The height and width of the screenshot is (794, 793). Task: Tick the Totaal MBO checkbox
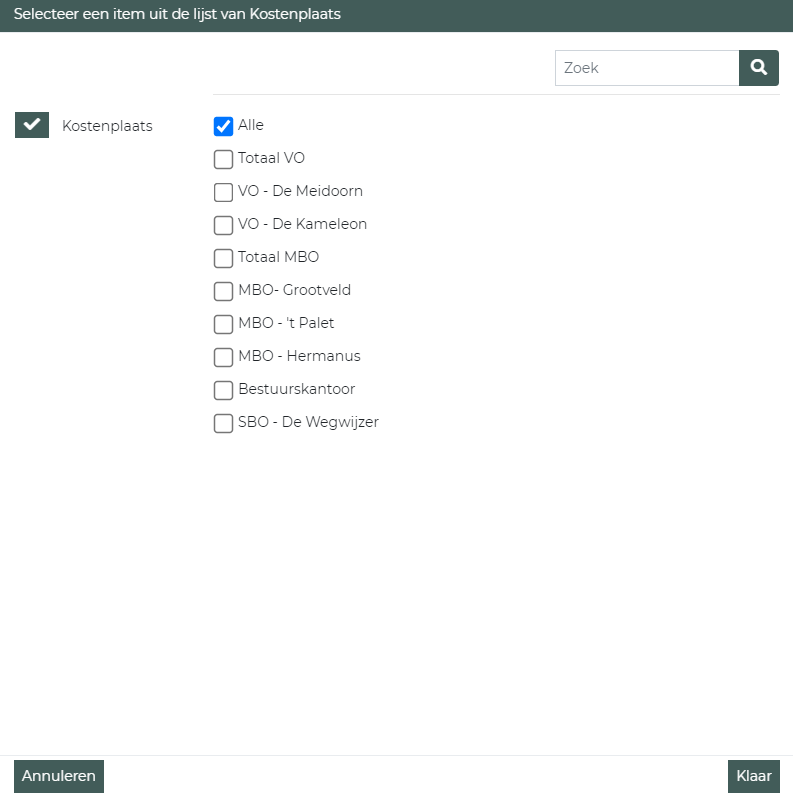[223, 258]
